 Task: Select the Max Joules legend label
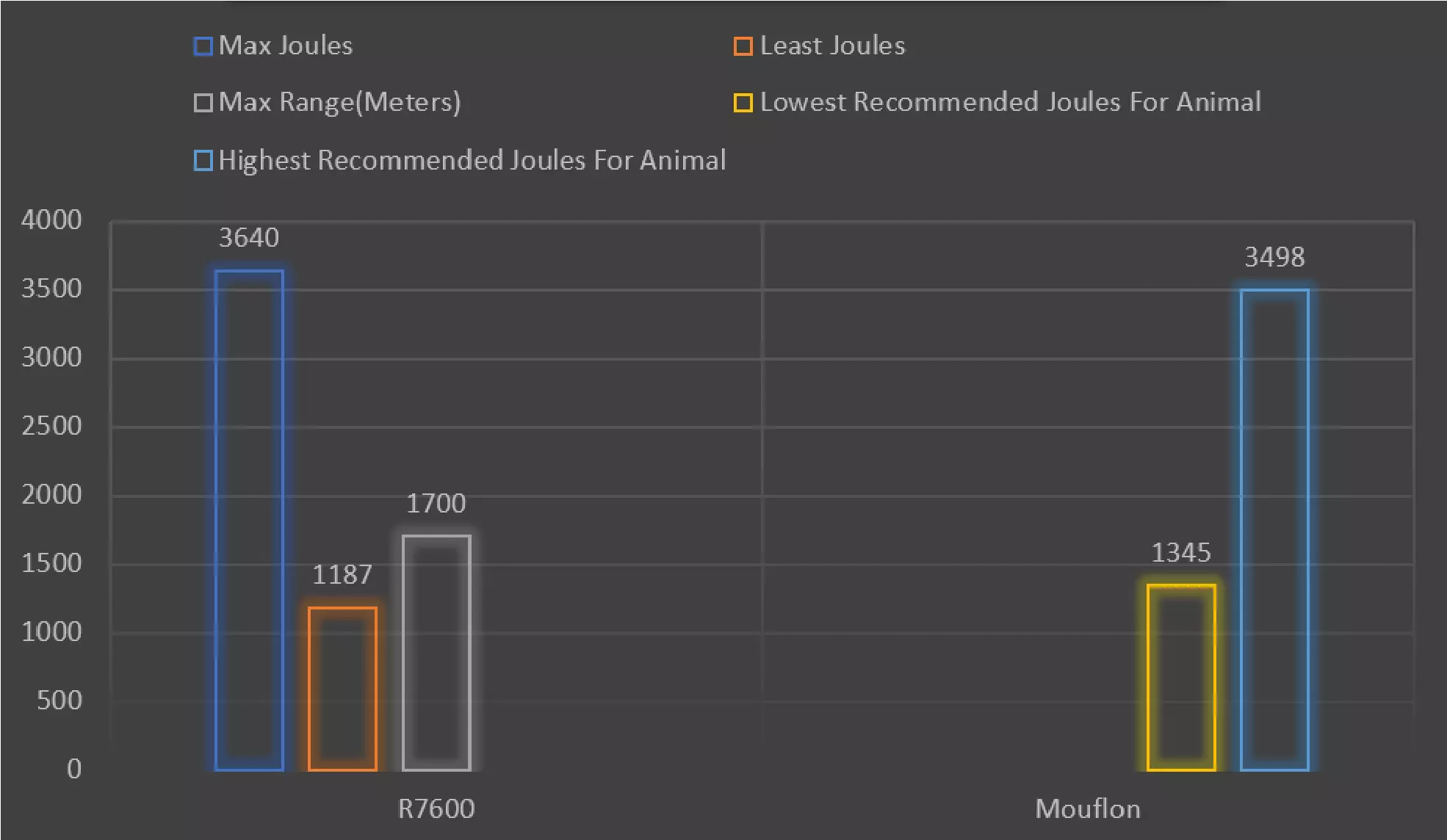point(286,46)
